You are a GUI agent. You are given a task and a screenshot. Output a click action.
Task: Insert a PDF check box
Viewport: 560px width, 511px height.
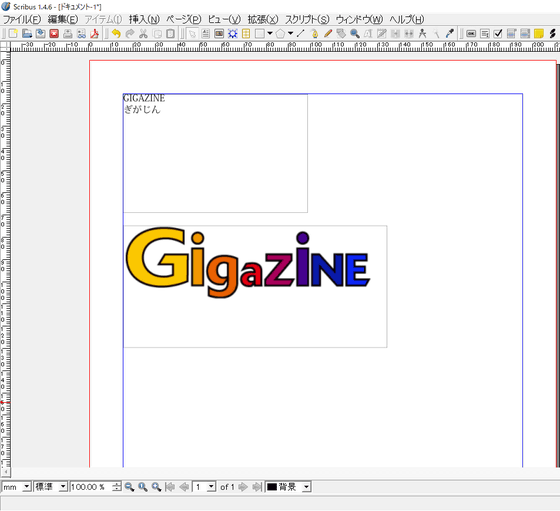pyautogui.click(x=498, y=34)
